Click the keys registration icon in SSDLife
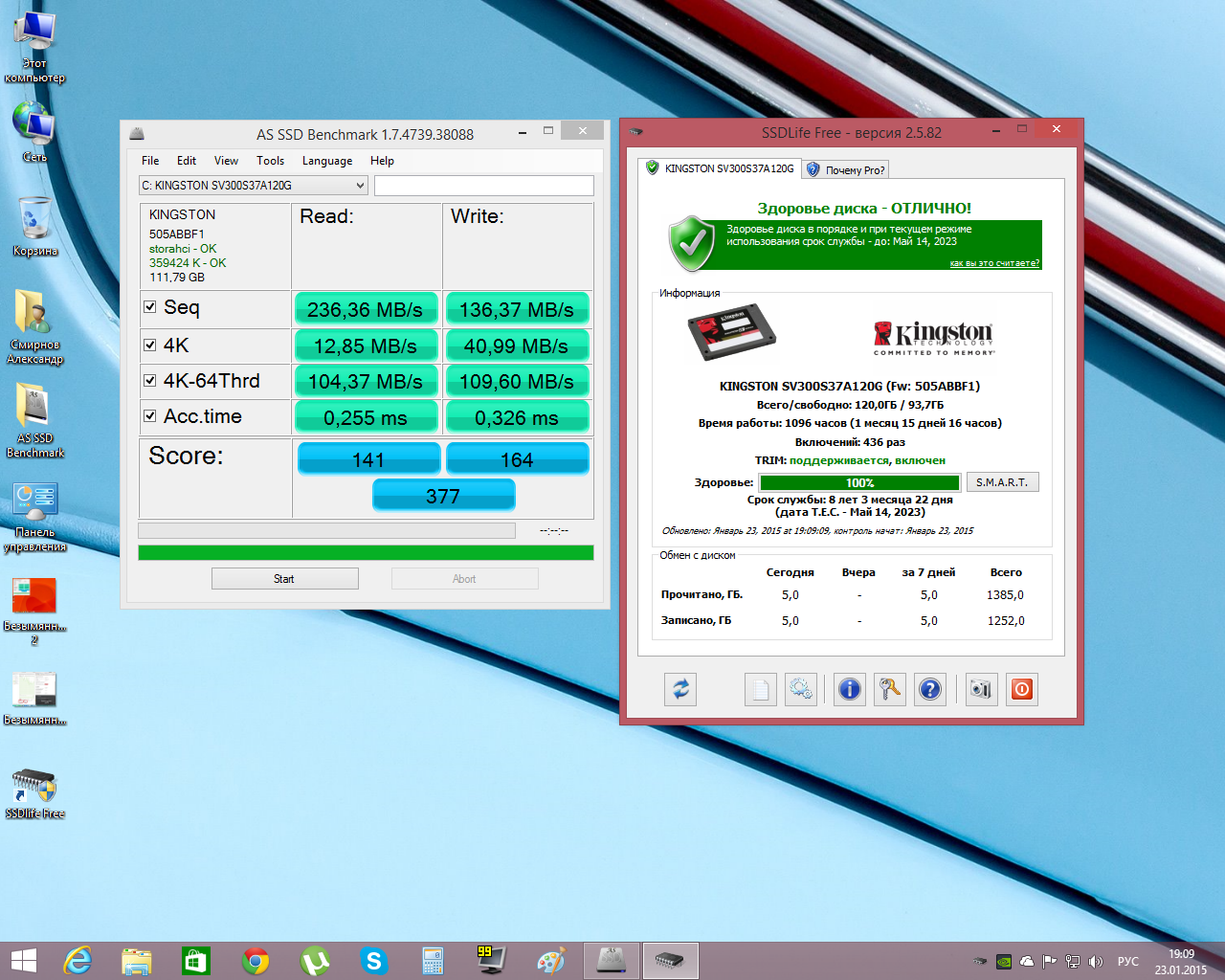This screenshot has width=1225, height=980. 890,689
